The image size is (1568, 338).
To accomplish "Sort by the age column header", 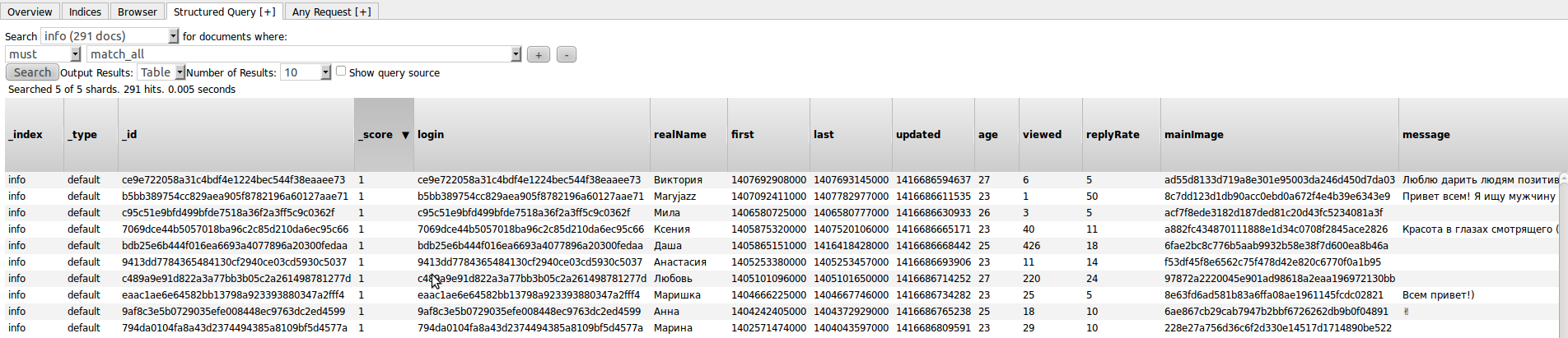I will [996, 135].
